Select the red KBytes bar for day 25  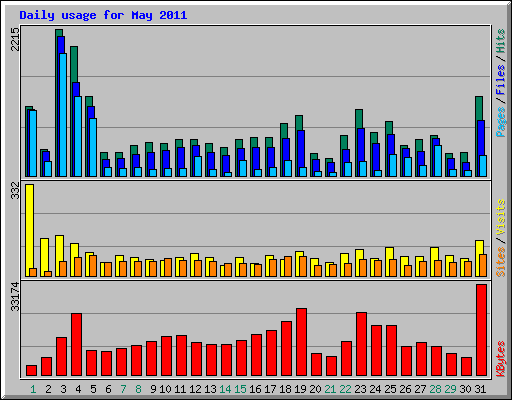pos(391,351)
